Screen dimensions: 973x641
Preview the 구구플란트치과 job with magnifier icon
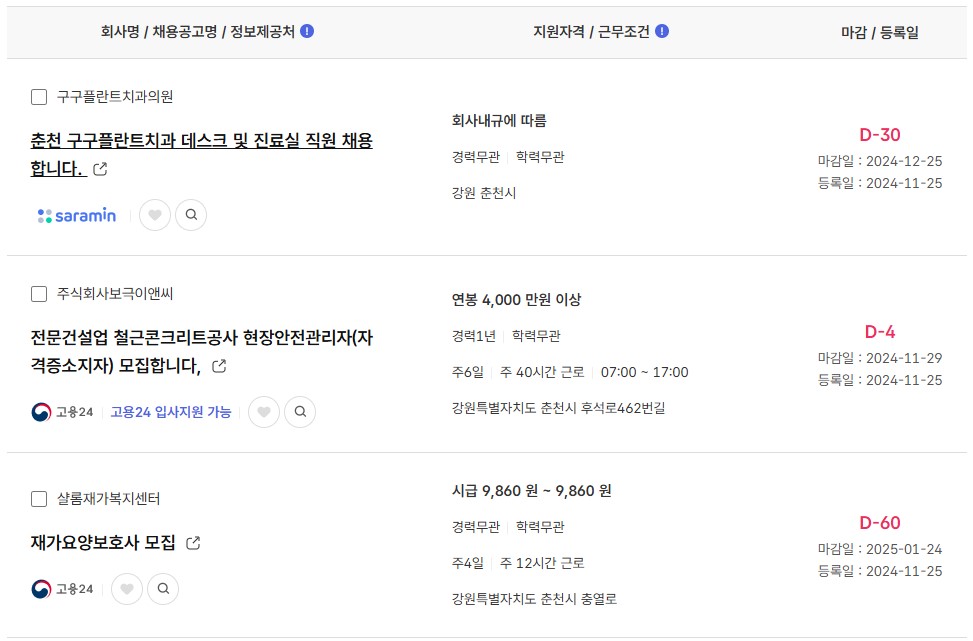[191, 215]
